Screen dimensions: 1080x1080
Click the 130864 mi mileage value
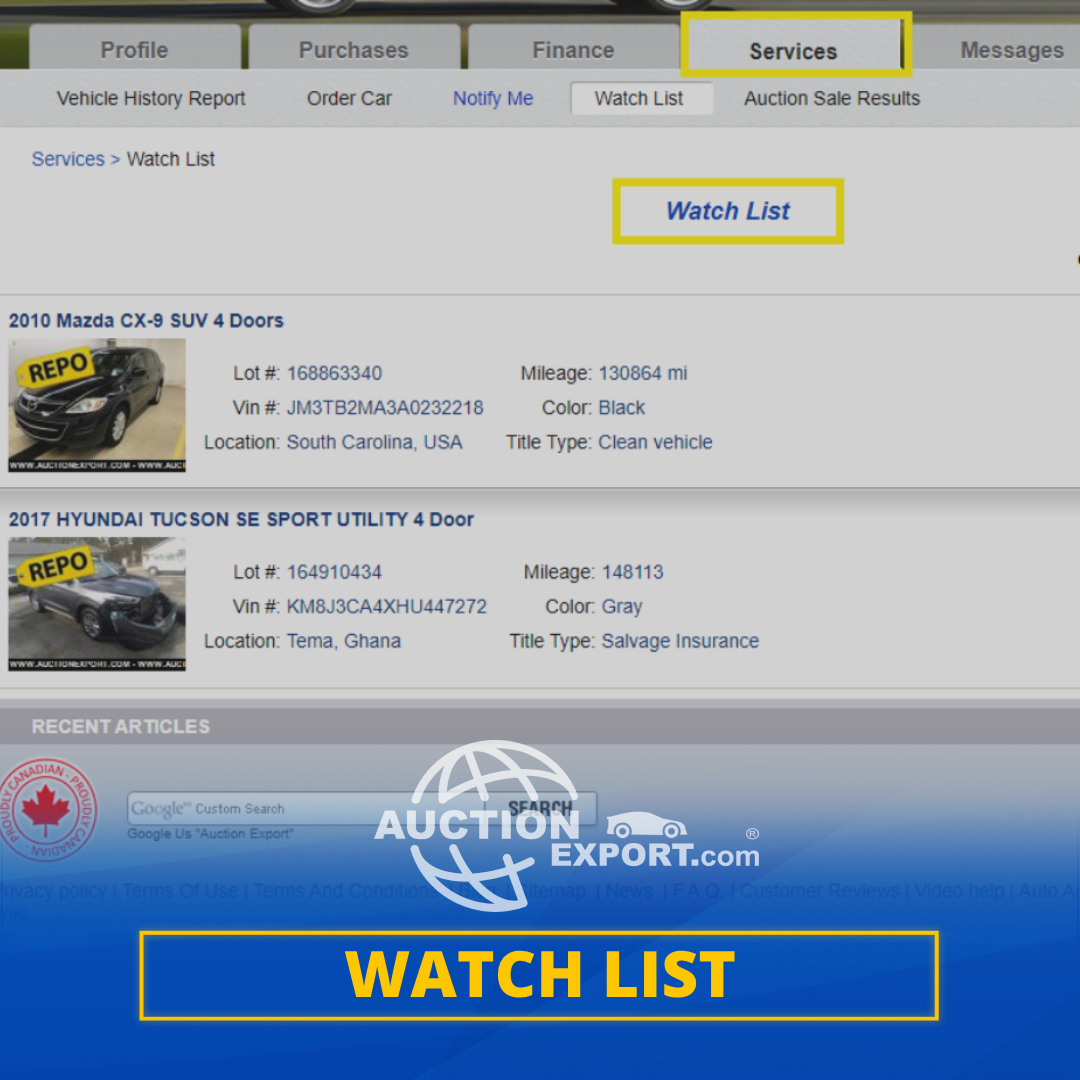[x=643, y=373]
